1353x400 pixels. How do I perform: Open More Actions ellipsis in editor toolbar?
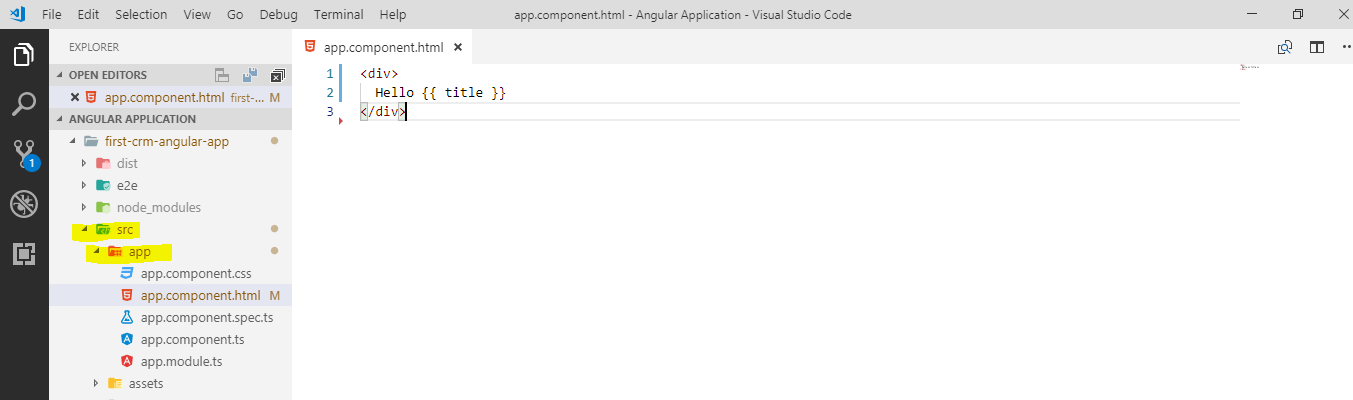(1345, 47)
